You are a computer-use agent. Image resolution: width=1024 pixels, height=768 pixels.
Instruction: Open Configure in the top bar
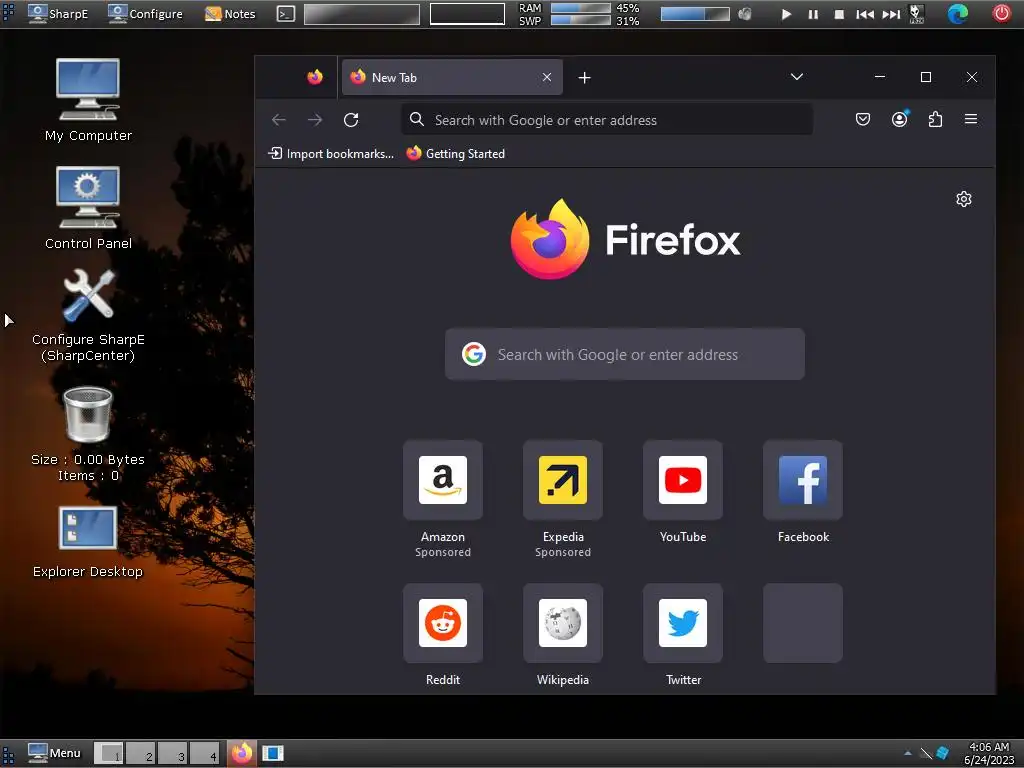(146, 14)
